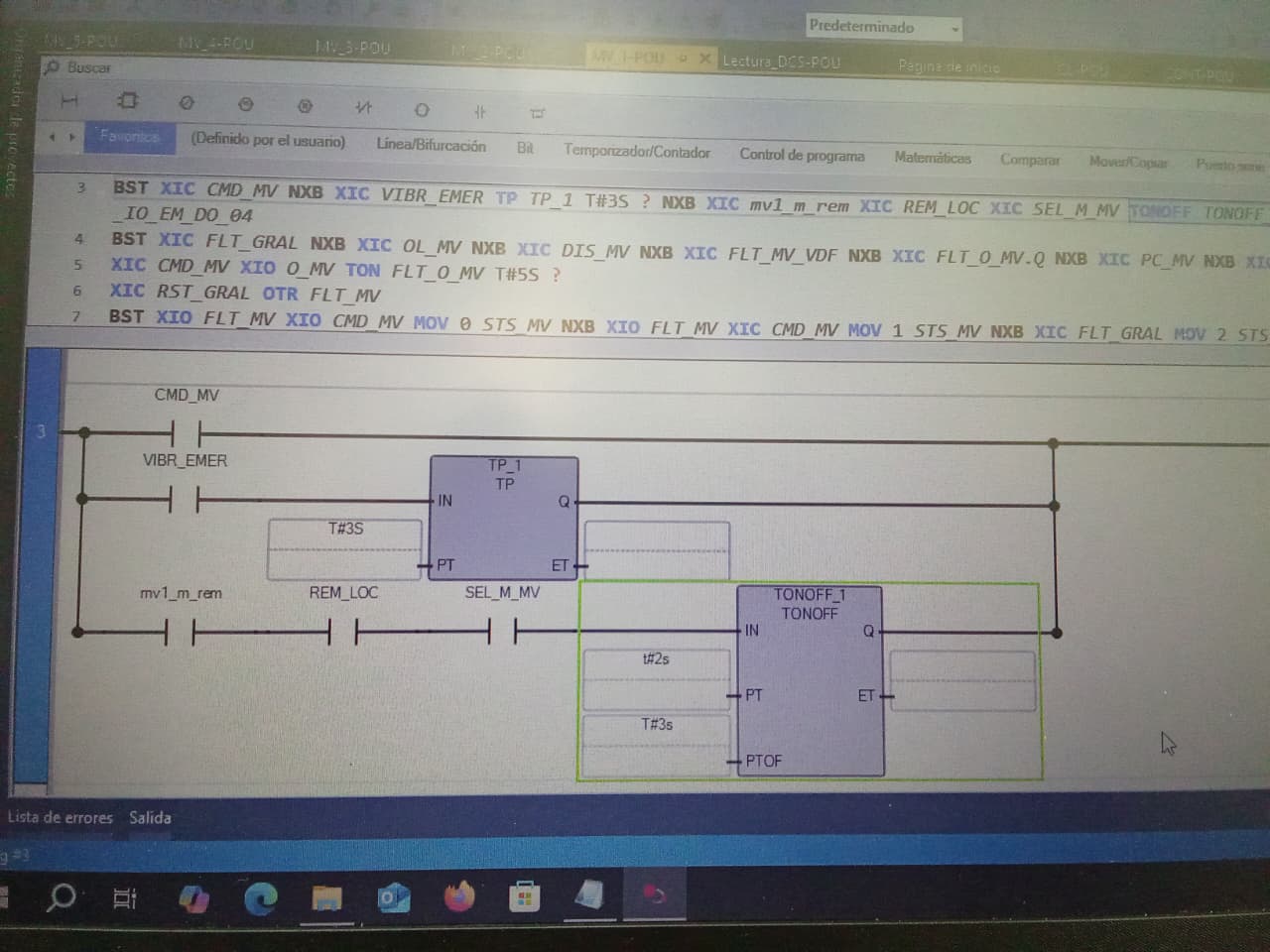Insert a rung using the rung icon
Image resolution: width=1270 pixels, height=952 pixels.
point(69,100)
